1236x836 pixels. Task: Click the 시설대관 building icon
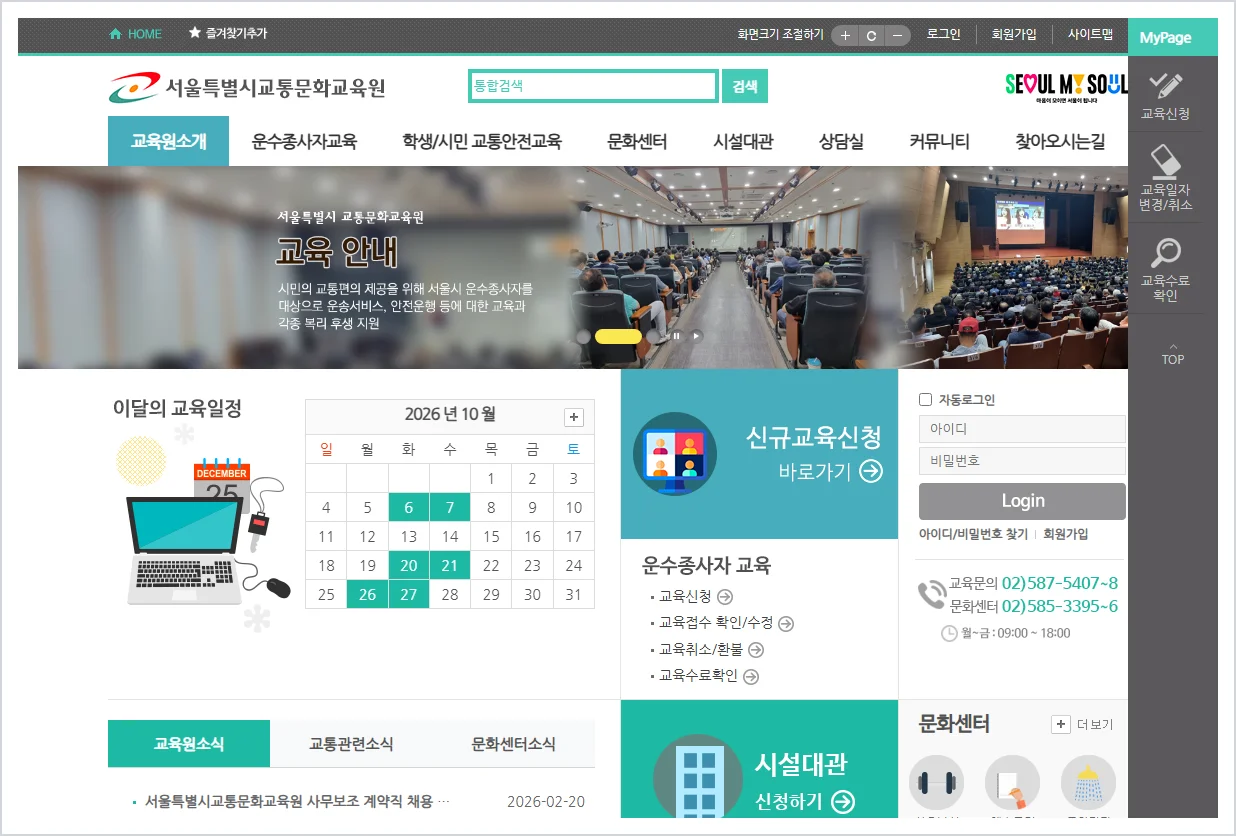(x=697, y=777)
